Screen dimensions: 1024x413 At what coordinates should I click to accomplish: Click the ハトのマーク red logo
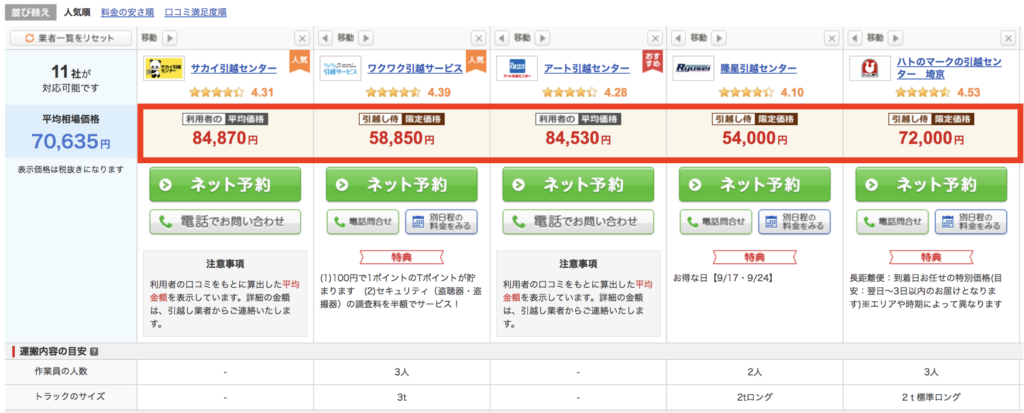870,68
